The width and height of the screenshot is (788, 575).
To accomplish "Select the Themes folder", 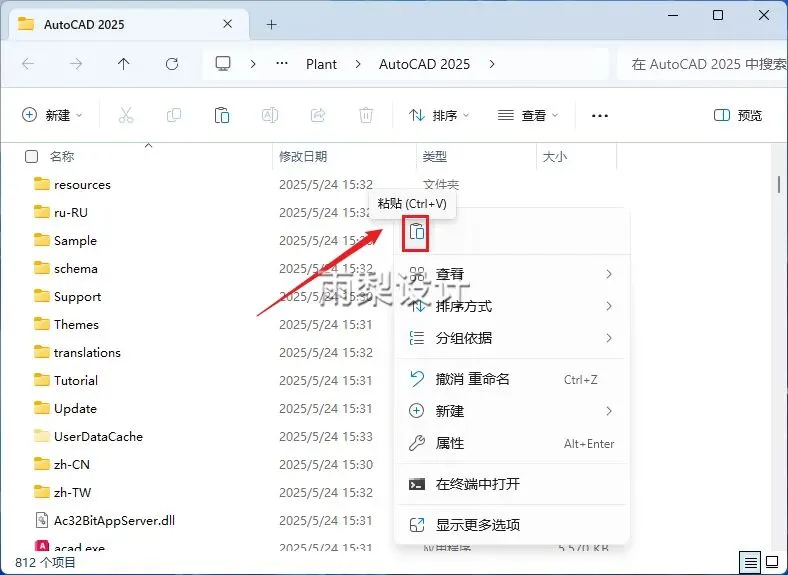I will [76, 324].
